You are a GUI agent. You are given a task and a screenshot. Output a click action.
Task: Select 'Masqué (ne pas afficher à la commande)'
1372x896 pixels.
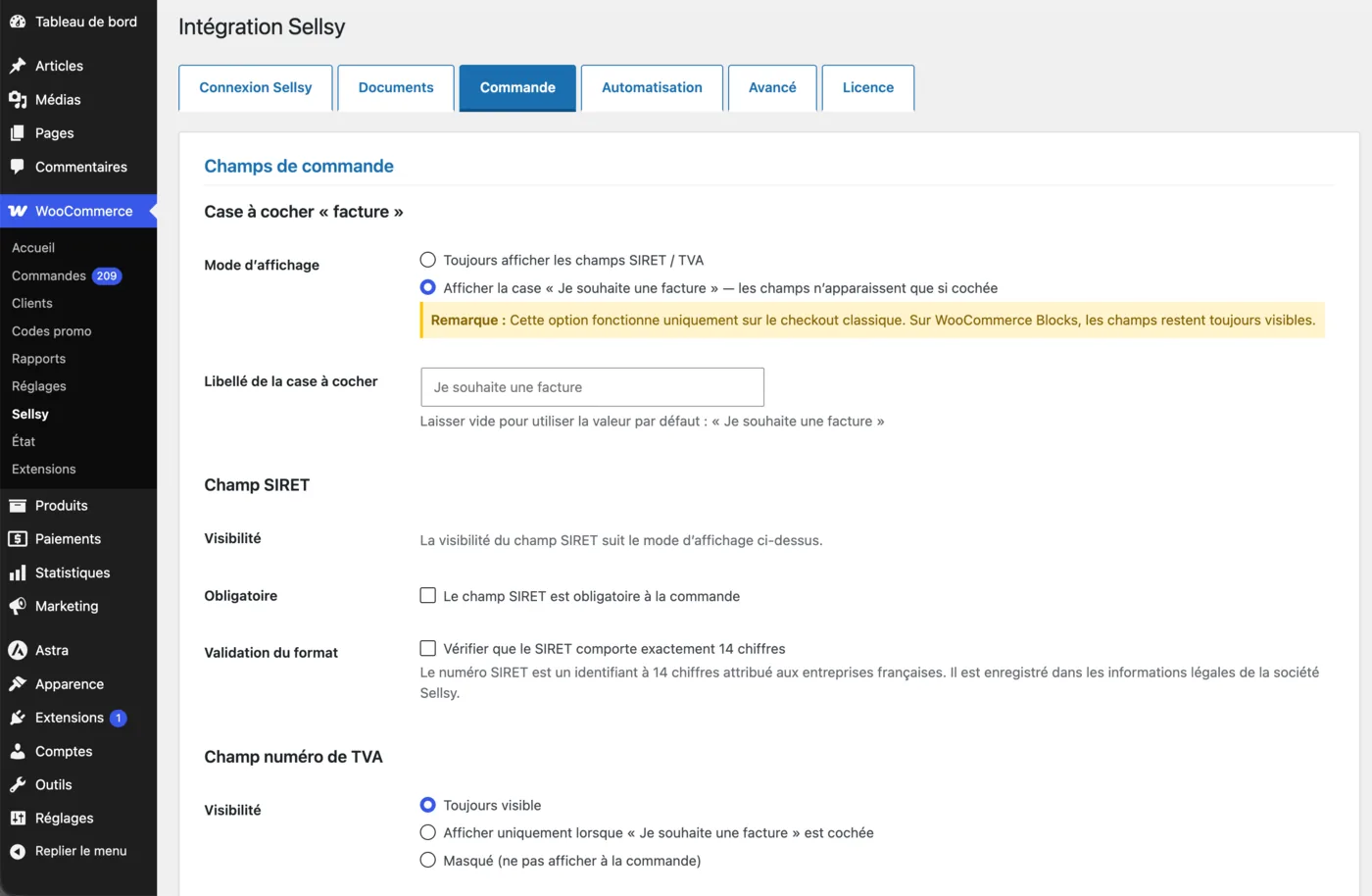428,861
